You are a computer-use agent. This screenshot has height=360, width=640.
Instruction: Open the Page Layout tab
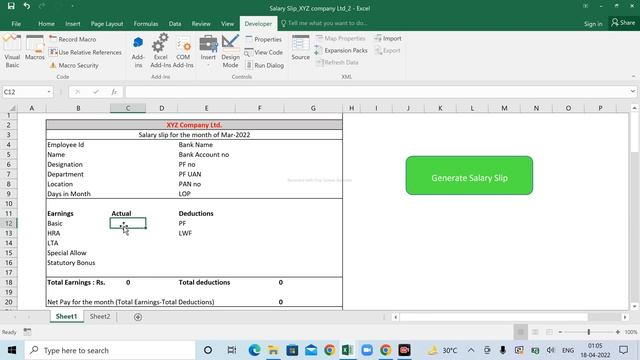[107, 24]
